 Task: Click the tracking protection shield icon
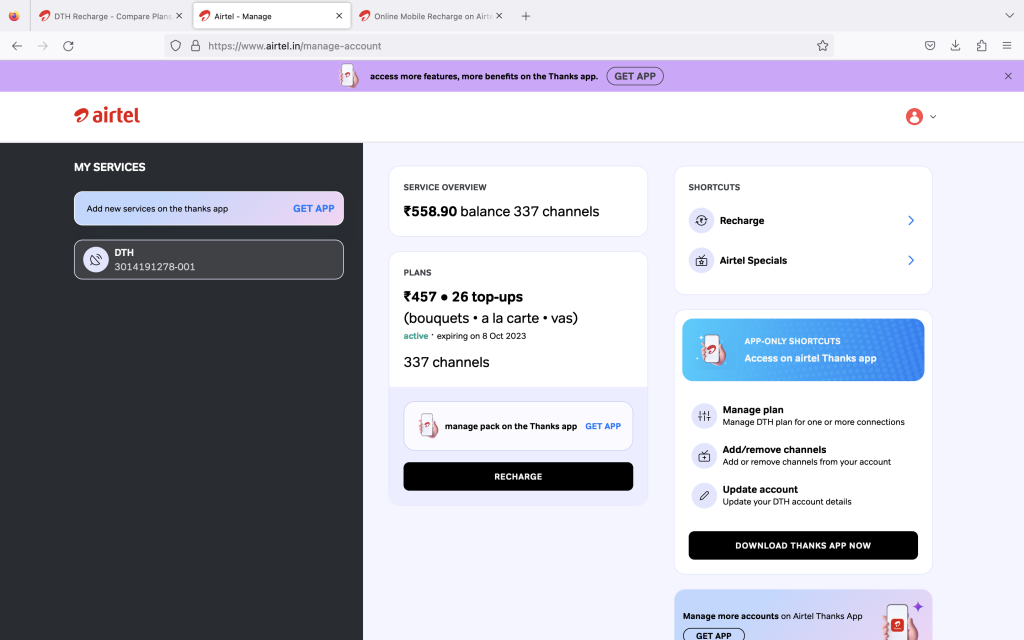pos(175,46)
